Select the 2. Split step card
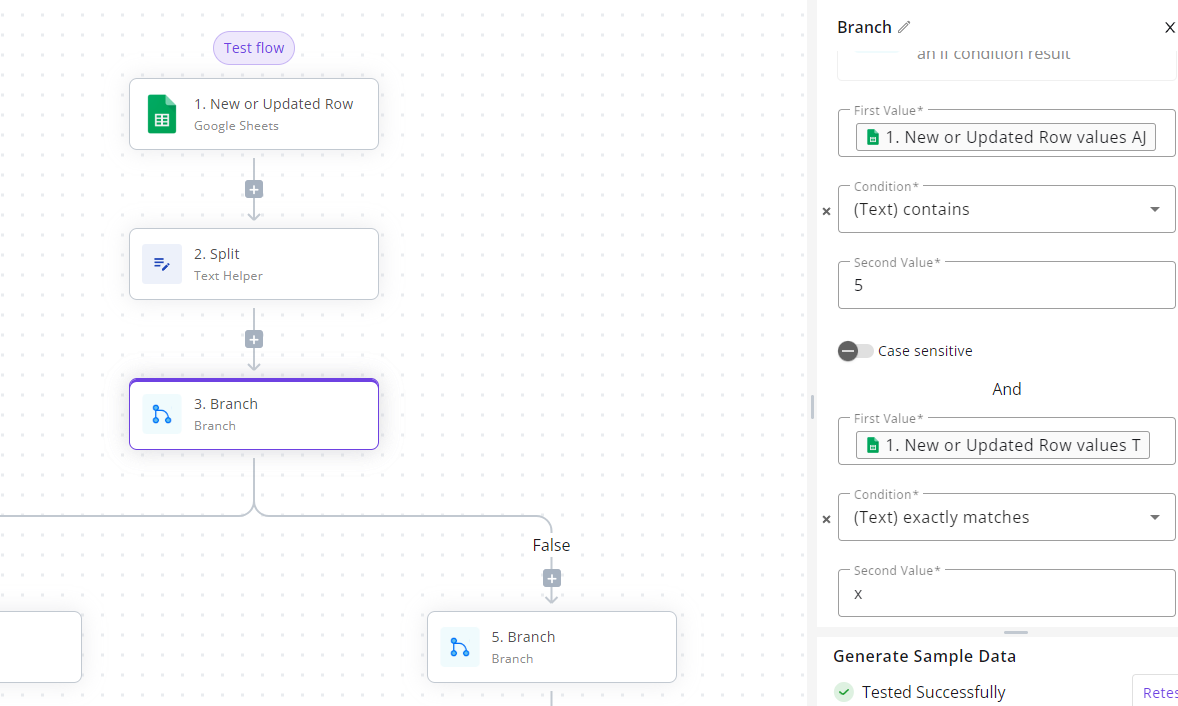The width and height of the screenshot is (1178, 706). click(254, 264)
